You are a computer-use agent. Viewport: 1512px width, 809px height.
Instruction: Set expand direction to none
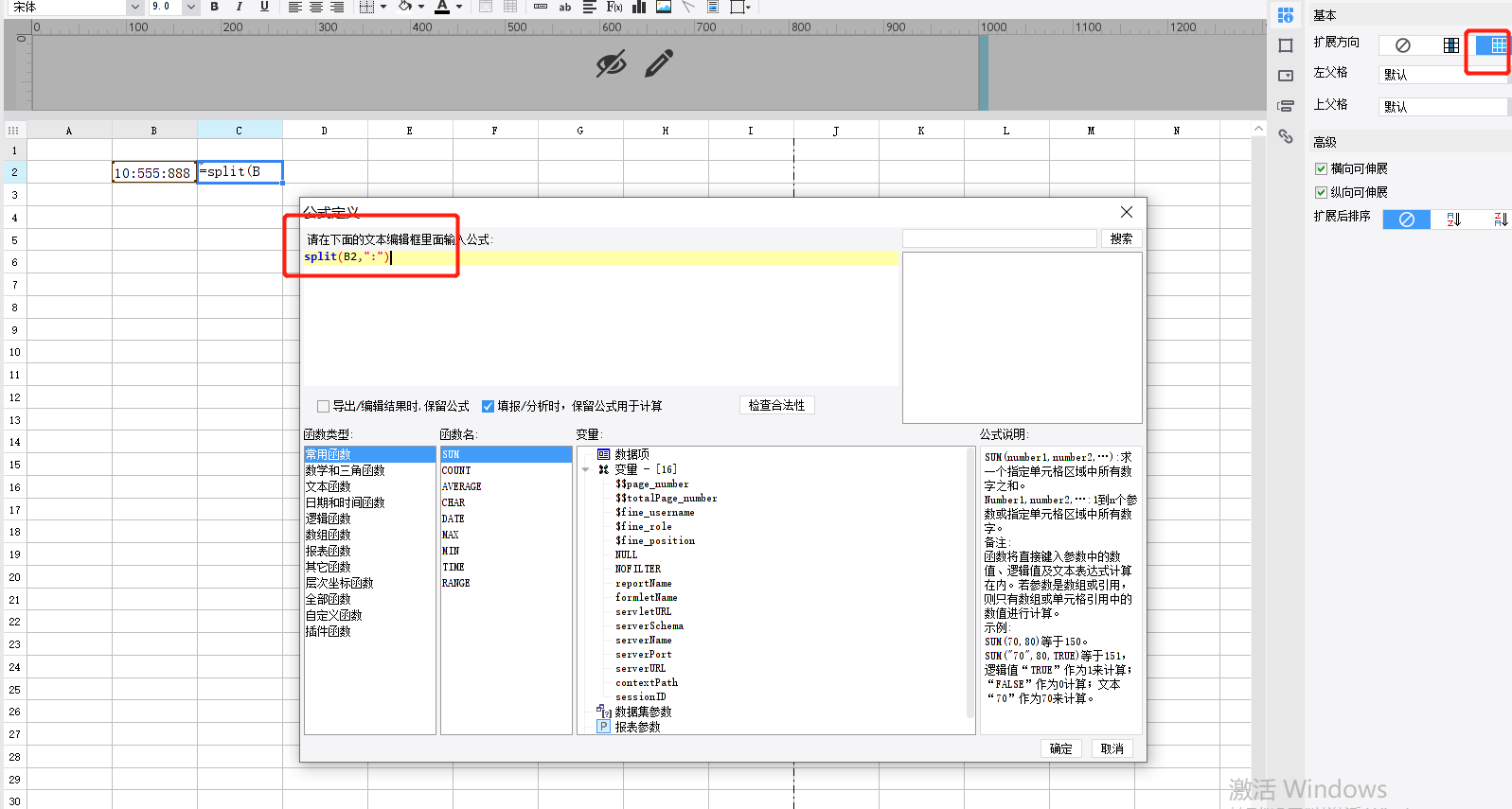(x=1403, y=44)
